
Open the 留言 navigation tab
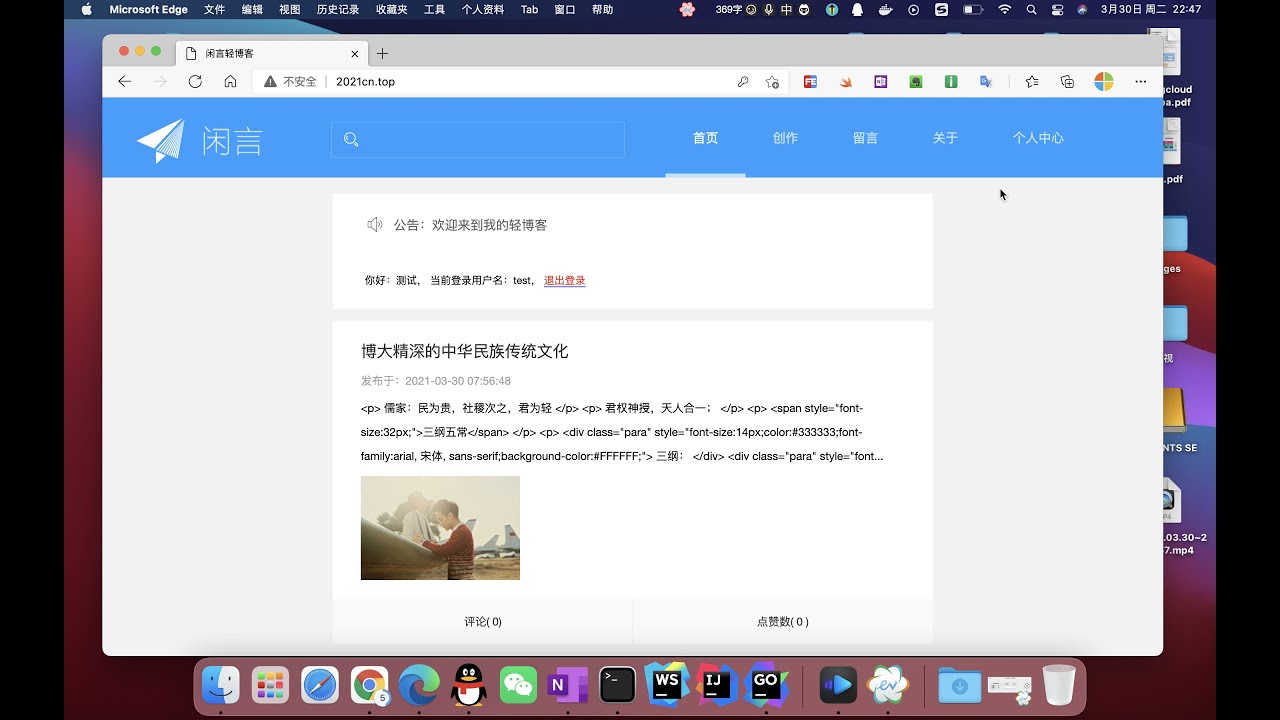(x=865, y=138)
